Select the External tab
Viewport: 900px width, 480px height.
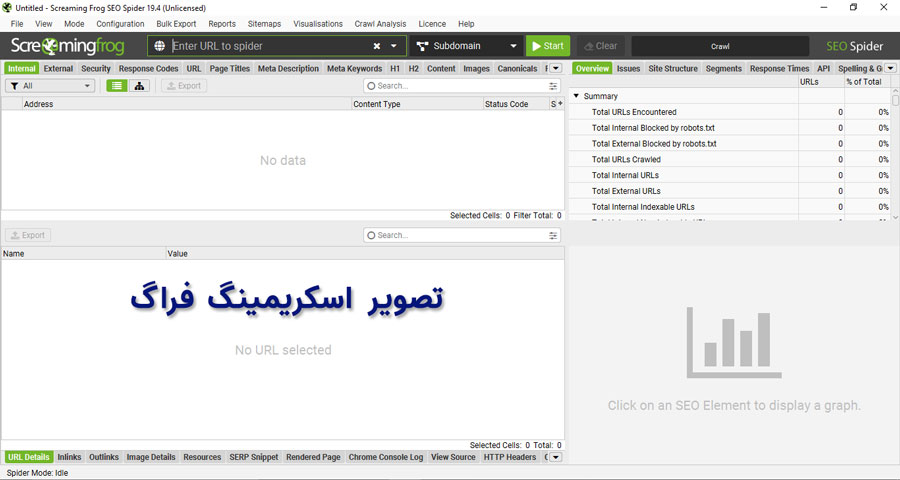[x=59, y=68]
